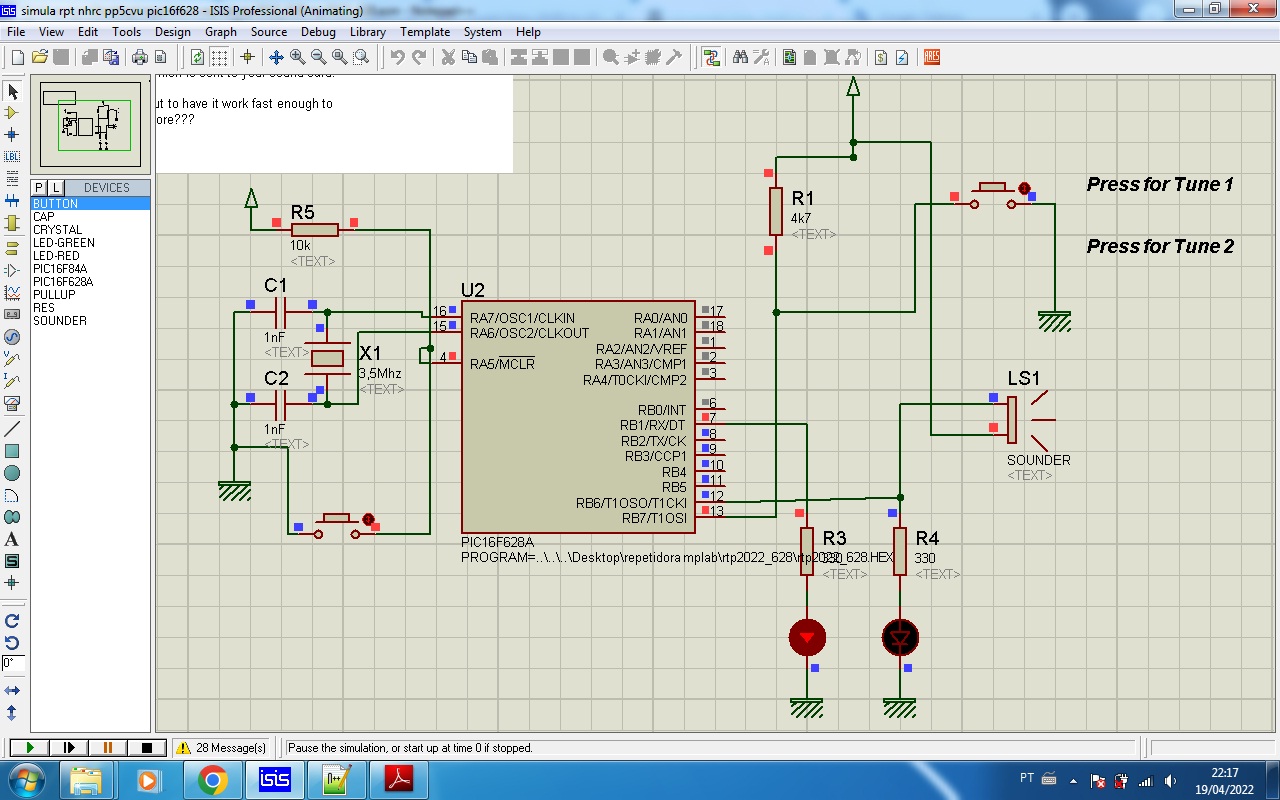Click the Tune 1 push button actuator
Viewport: 1280px width, 800px height.
(x=992, y=186)
